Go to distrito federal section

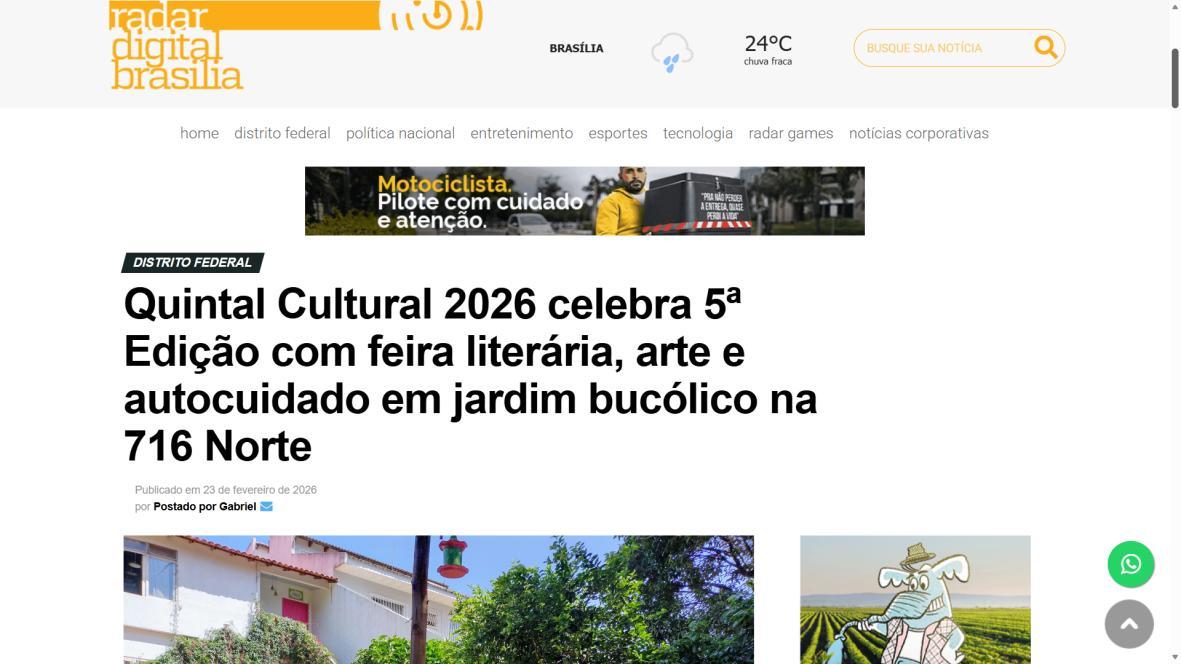tap(282, 133)
